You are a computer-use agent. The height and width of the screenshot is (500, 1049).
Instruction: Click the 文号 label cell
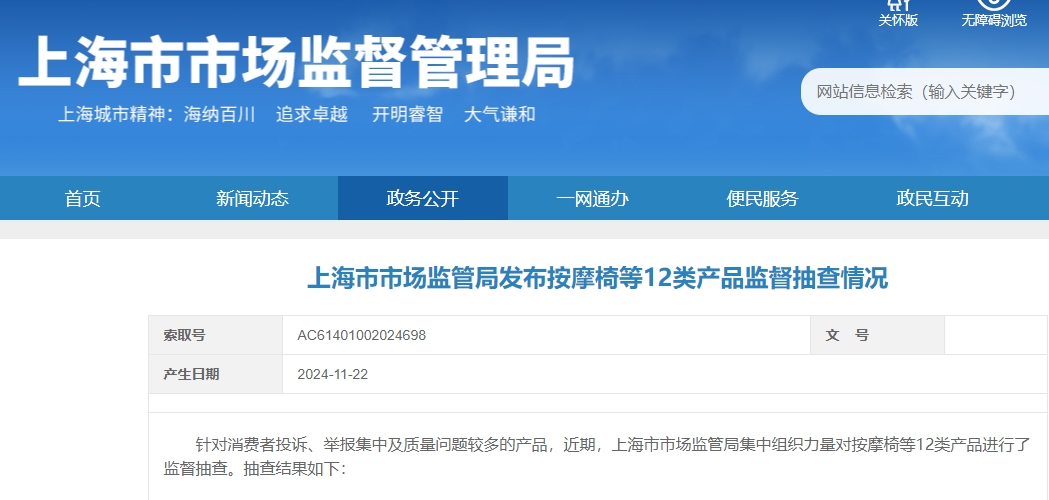(x=877, y=335)
